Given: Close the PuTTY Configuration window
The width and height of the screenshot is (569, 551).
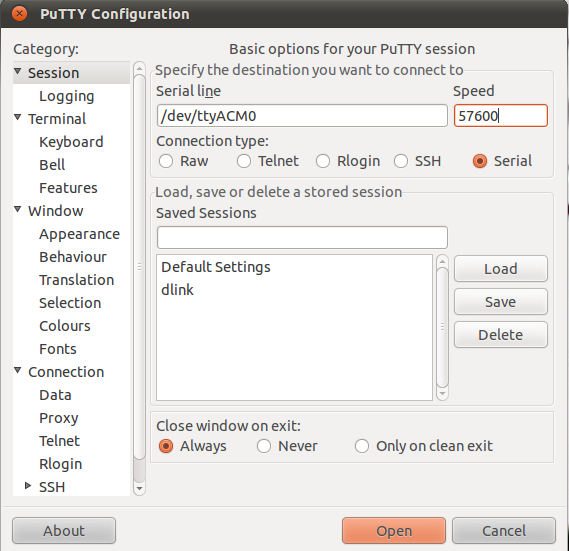Looking at the screenshot, I should pyautogui.click(x=19, y=14).
